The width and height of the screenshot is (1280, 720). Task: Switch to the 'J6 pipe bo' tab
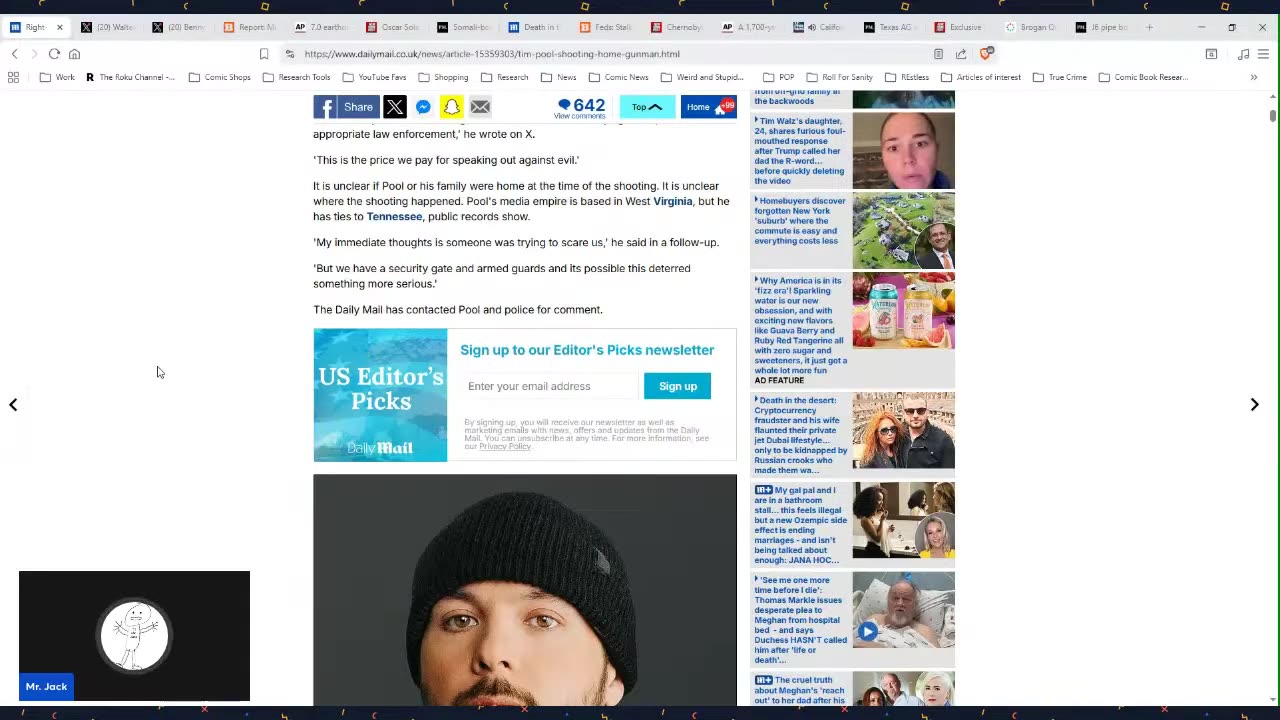pyautogui.click(x=1102, y=27)
